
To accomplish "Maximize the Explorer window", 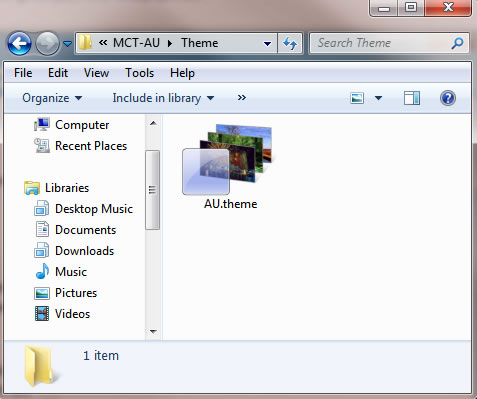I will pyautogui.click(x=411, y=8).
